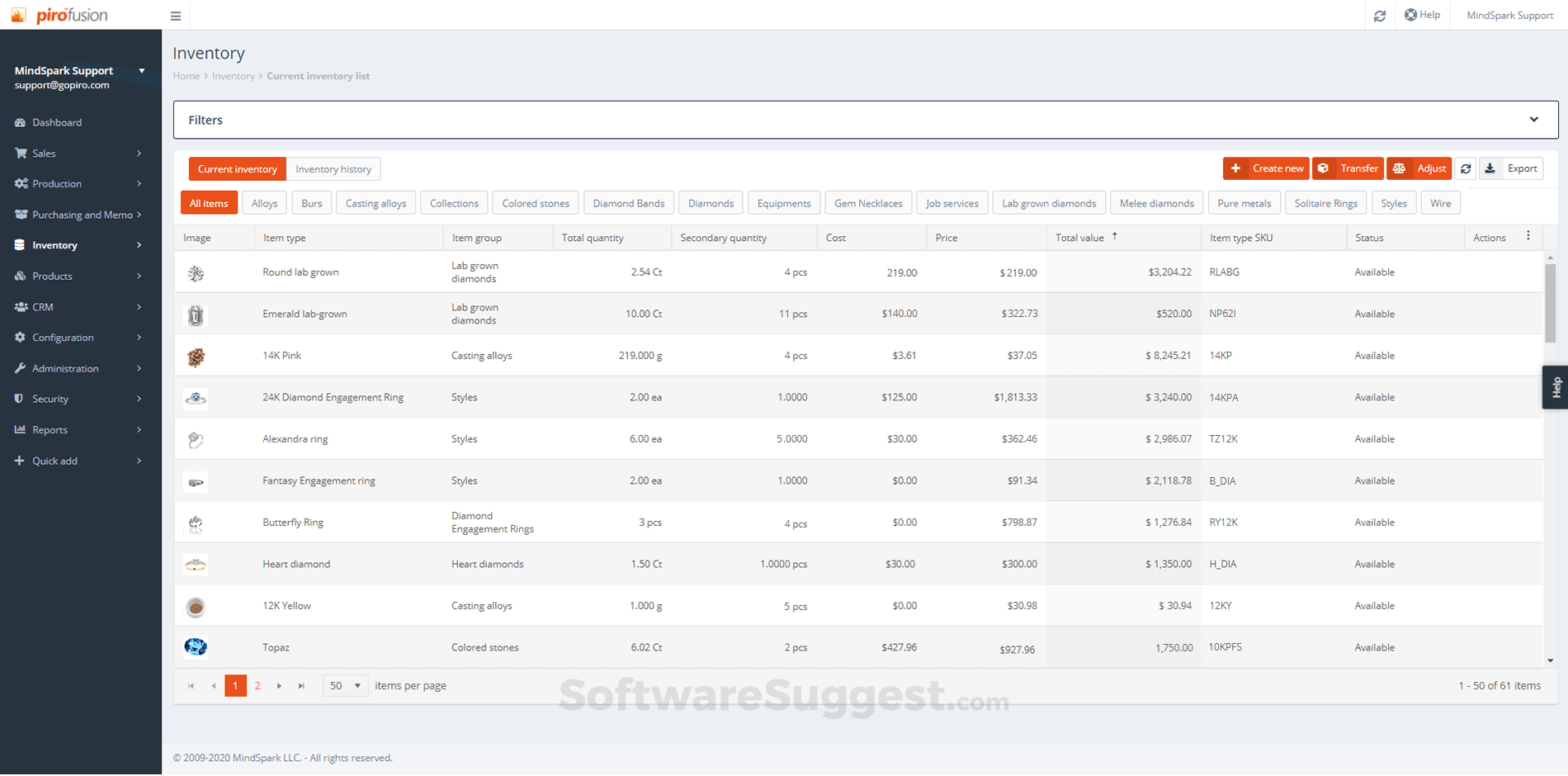Toggle the All items filter
The width and height of the screenshot is (1568, 776).
point(209,202)
